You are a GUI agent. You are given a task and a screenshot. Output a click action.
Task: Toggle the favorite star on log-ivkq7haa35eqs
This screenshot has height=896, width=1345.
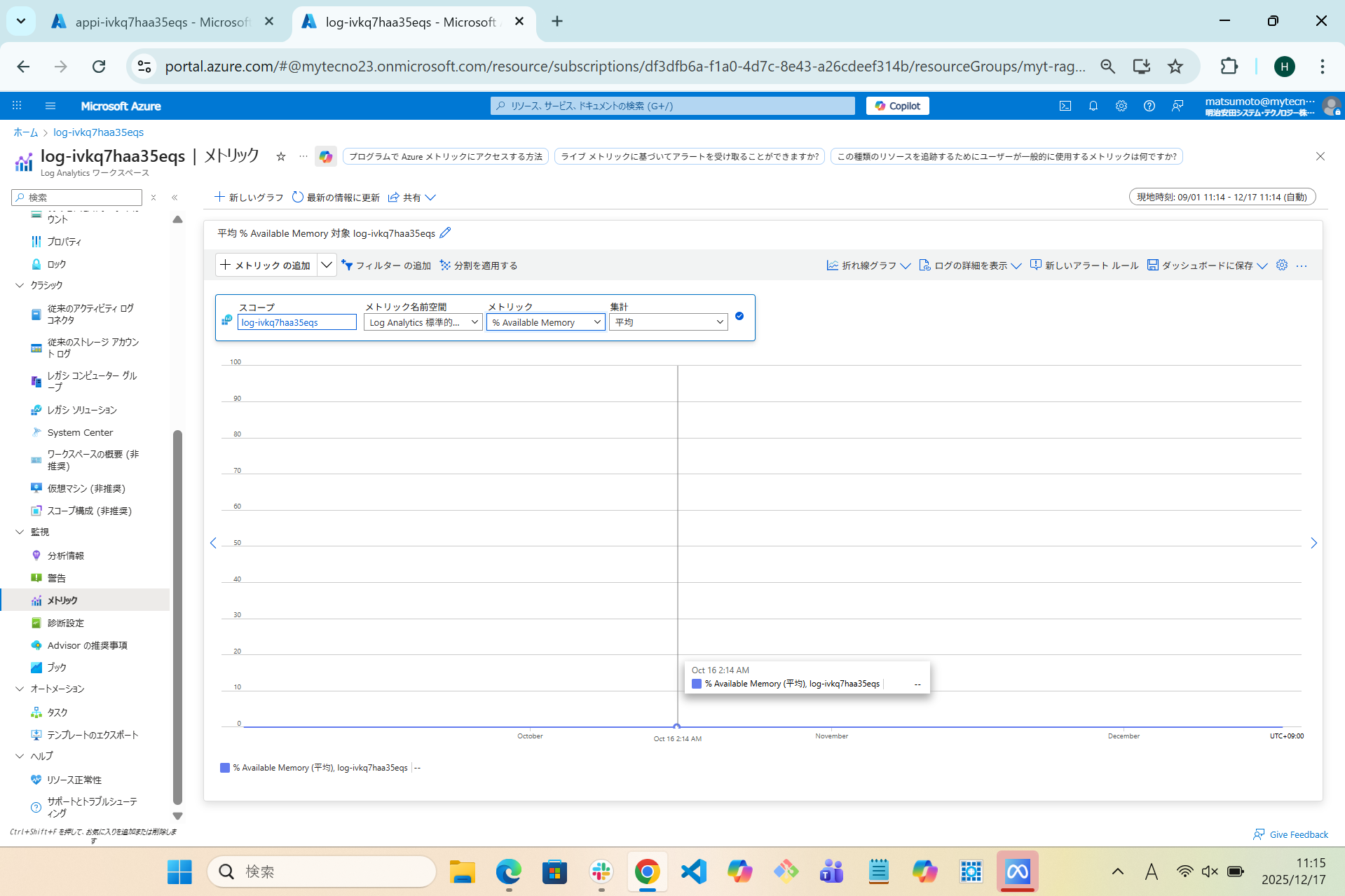281,156
